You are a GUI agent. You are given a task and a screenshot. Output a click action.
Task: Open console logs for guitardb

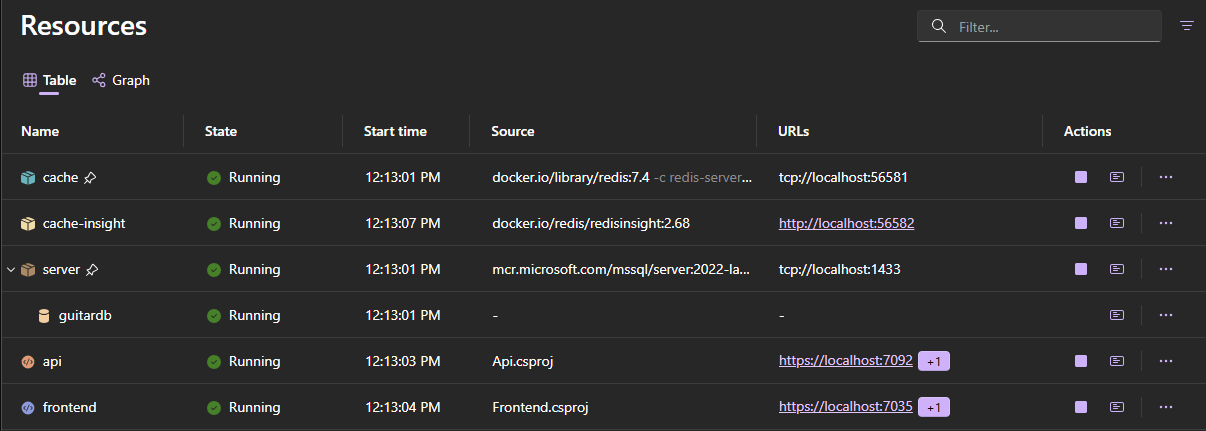(1117, 315)
